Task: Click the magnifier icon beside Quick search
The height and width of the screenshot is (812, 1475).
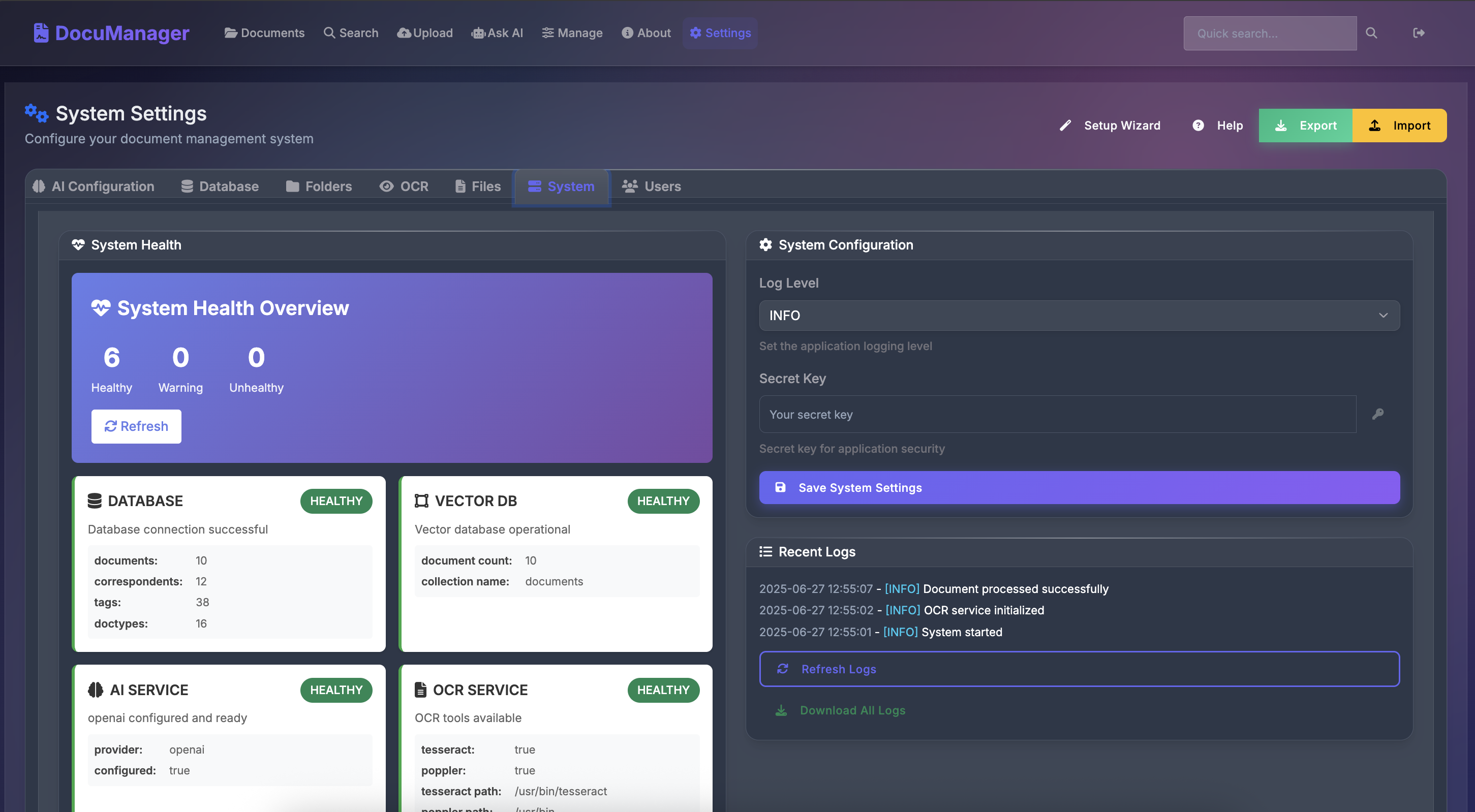Action: [x=1371, y=33]
